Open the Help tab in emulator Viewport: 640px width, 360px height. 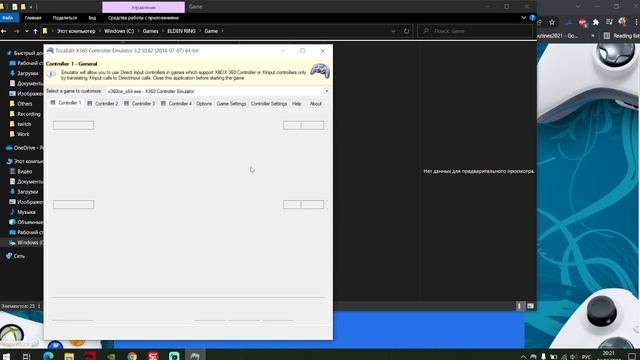(297, 104)
